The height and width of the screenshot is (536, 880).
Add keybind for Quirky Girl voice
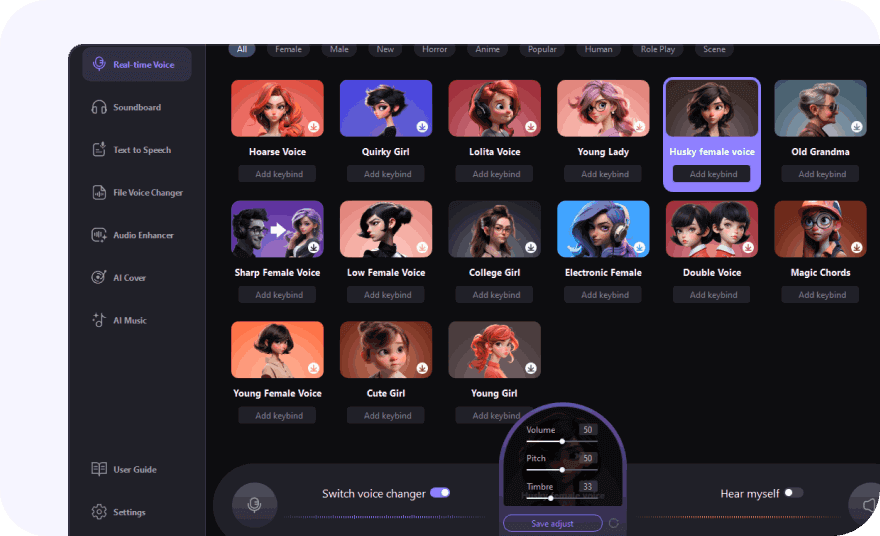[387, 174]
